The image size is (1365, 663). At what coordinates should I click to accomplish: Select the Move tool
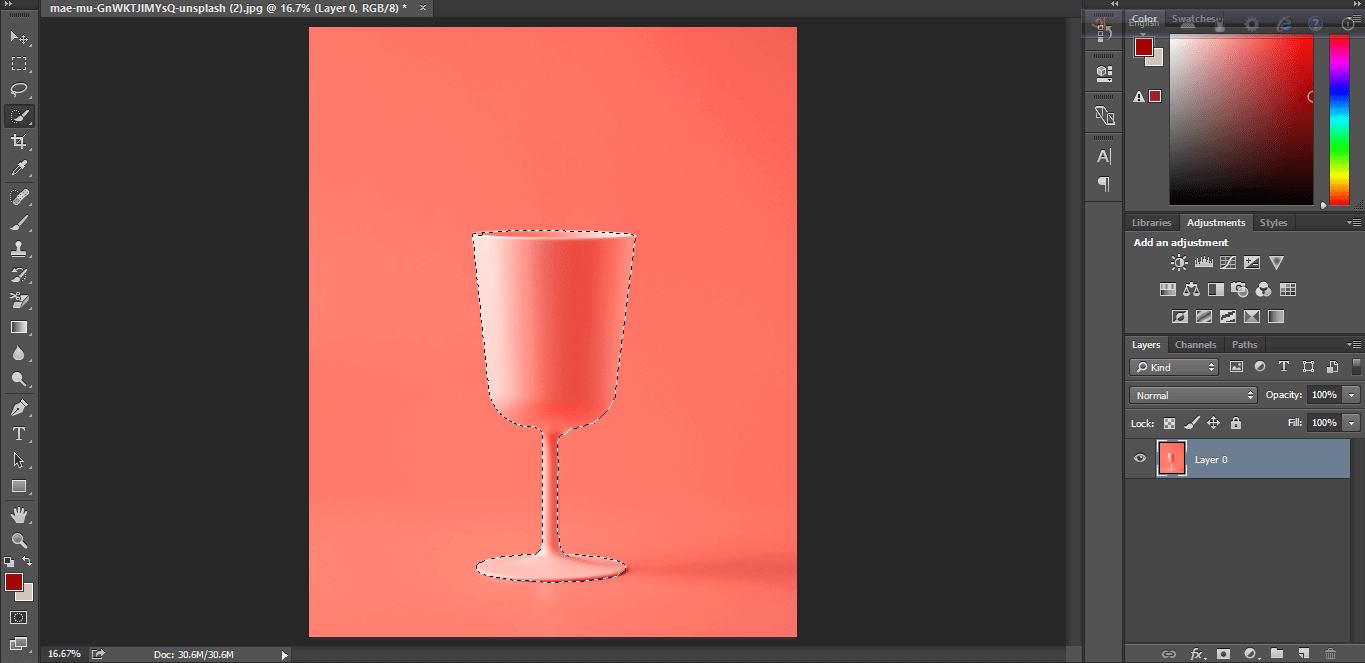(x=18, y=38)
